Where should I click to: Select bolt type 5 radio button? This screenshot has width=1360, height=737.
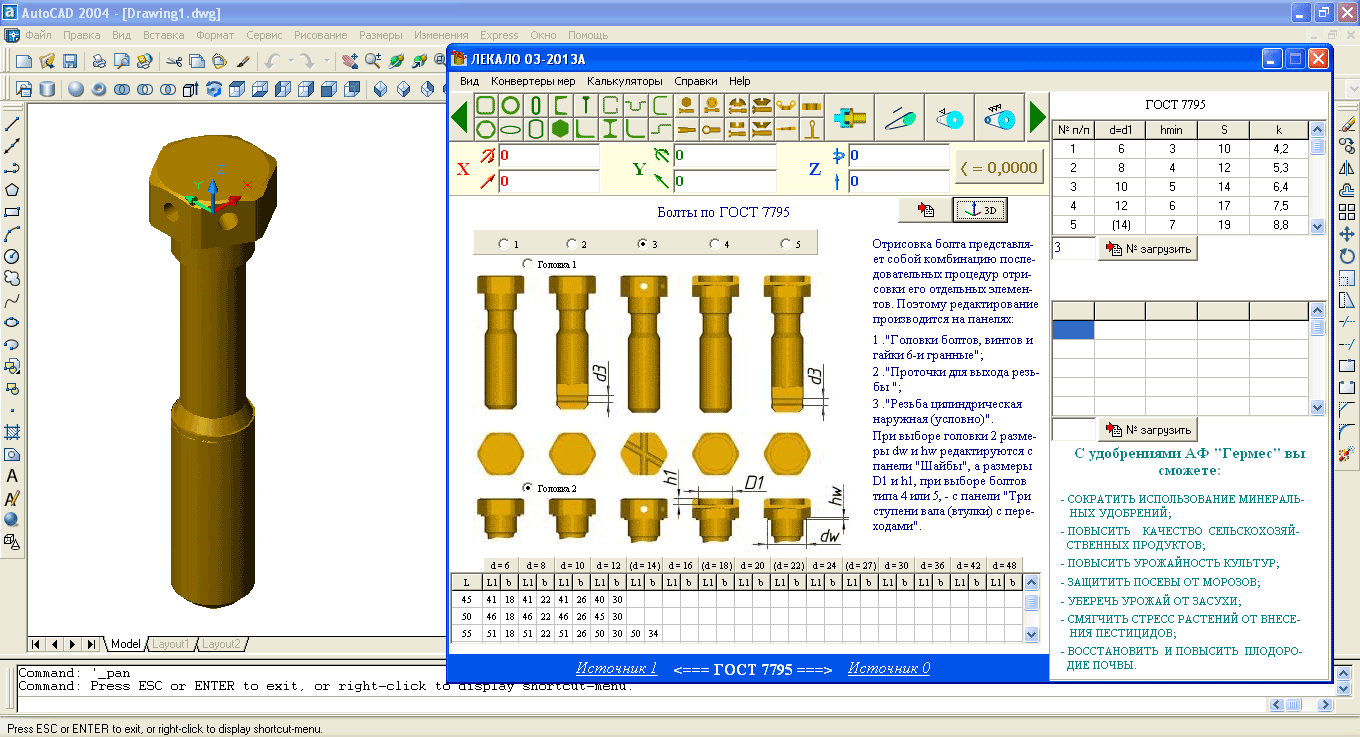786,243
